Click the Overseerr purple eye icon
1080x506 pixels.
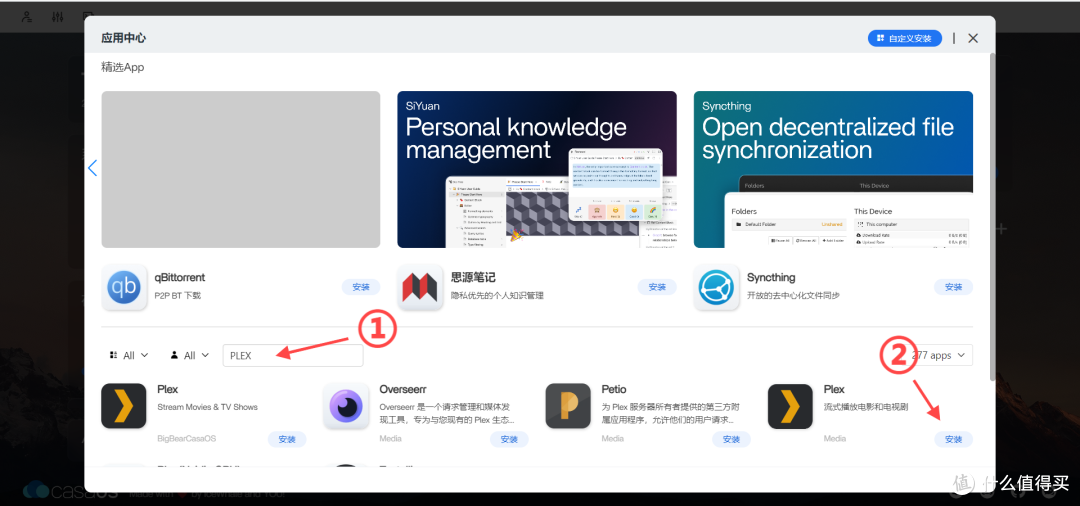346,406
